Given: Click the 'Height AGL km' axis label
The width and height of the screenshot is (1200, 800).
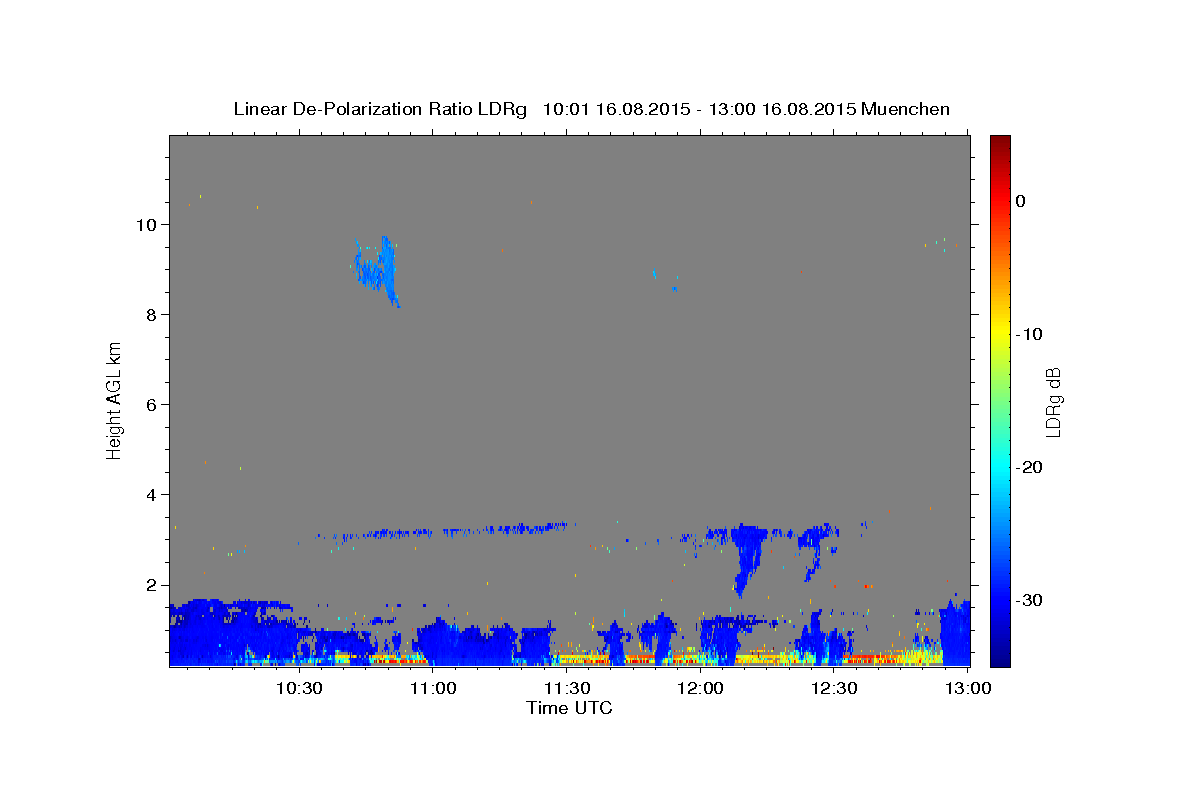Looking at the screenshot, I should [115, 400].
